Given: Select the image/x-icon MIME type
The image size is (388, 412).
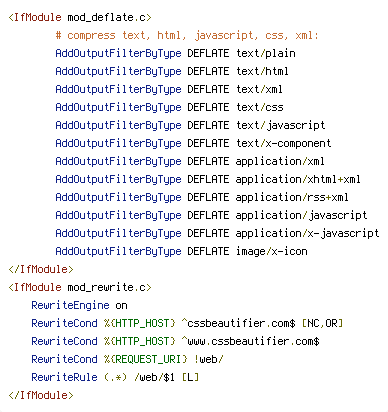Looking at the screenshot, I should (x=272, y=251).
